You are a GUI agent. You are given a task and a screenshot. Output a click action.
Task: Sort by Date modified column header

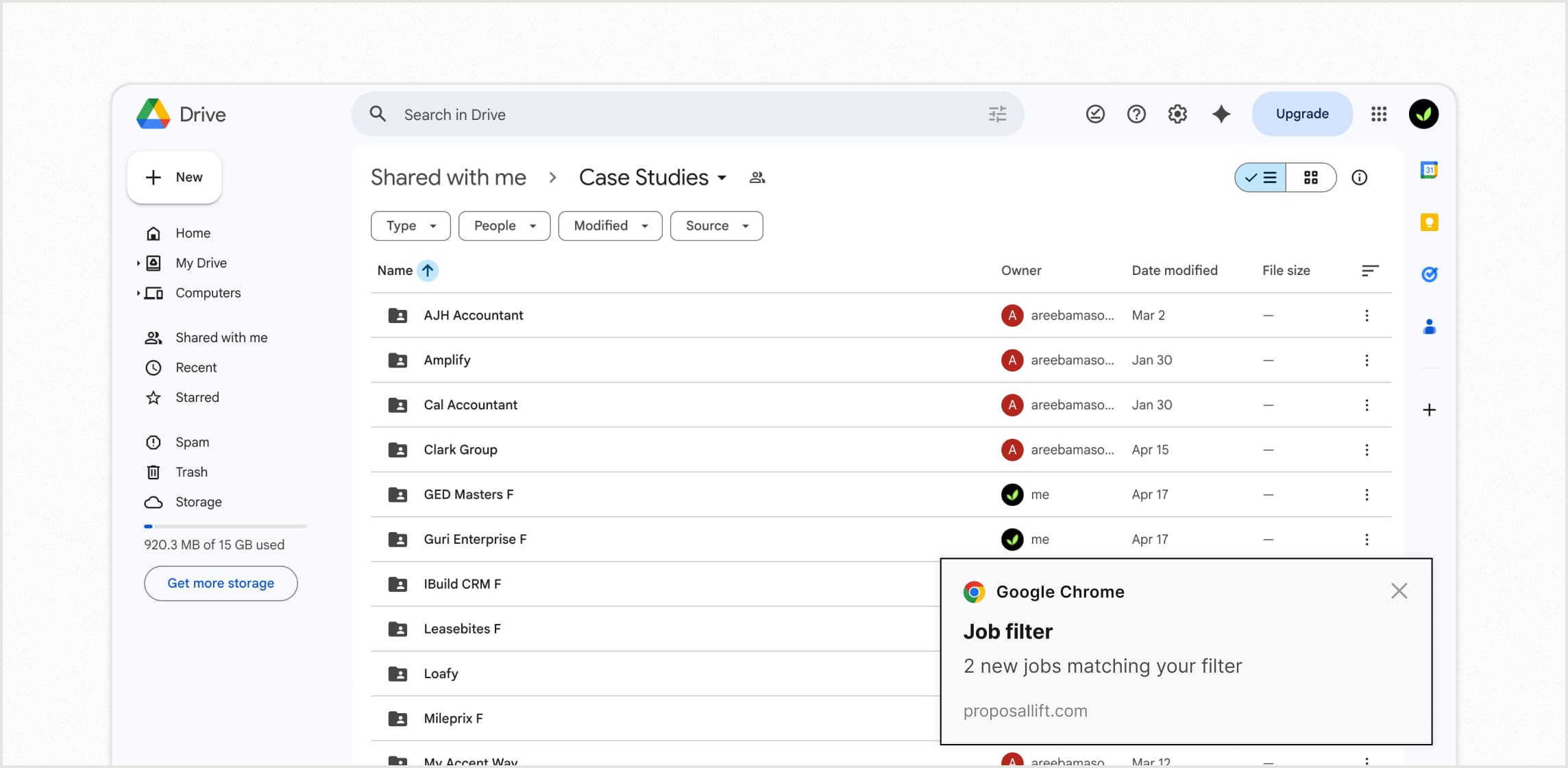(x=1175, y=271)
